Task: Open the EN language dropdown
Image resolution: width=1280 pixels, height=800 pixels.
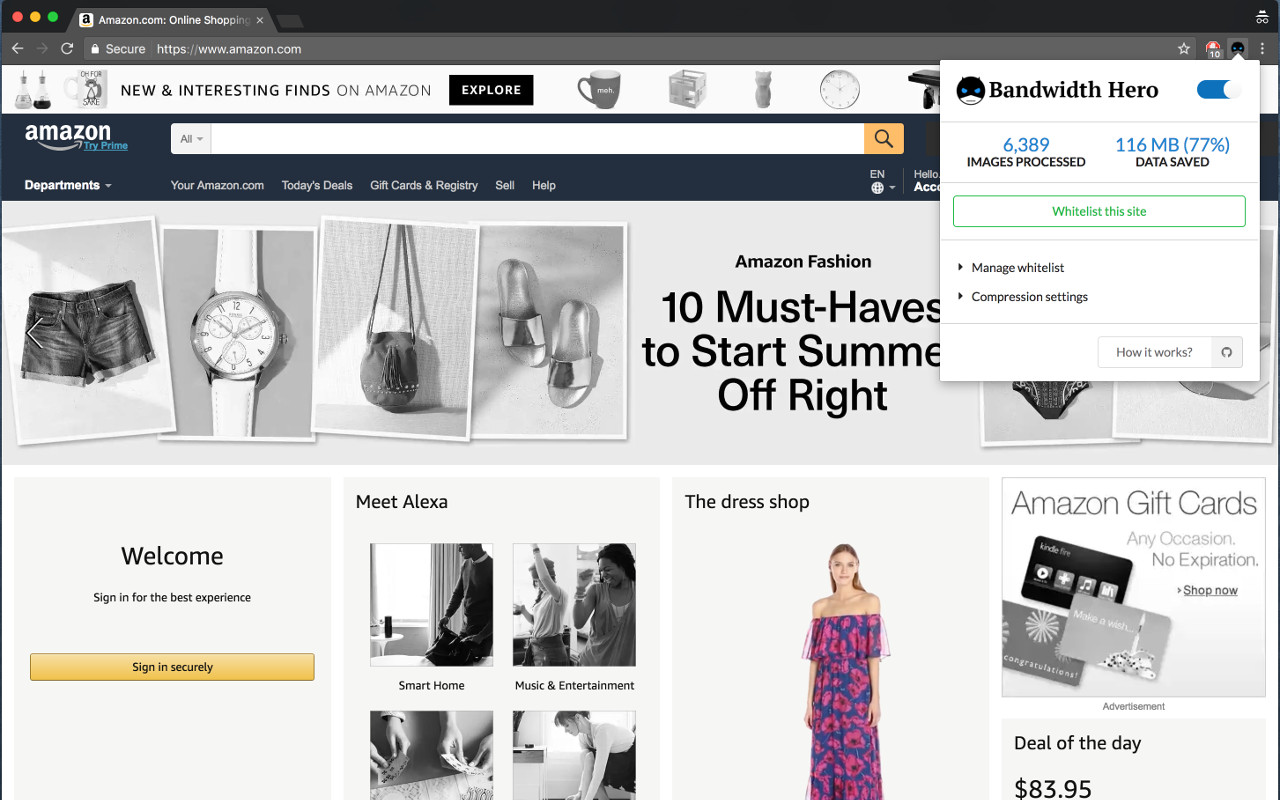Action: (883, 181)
